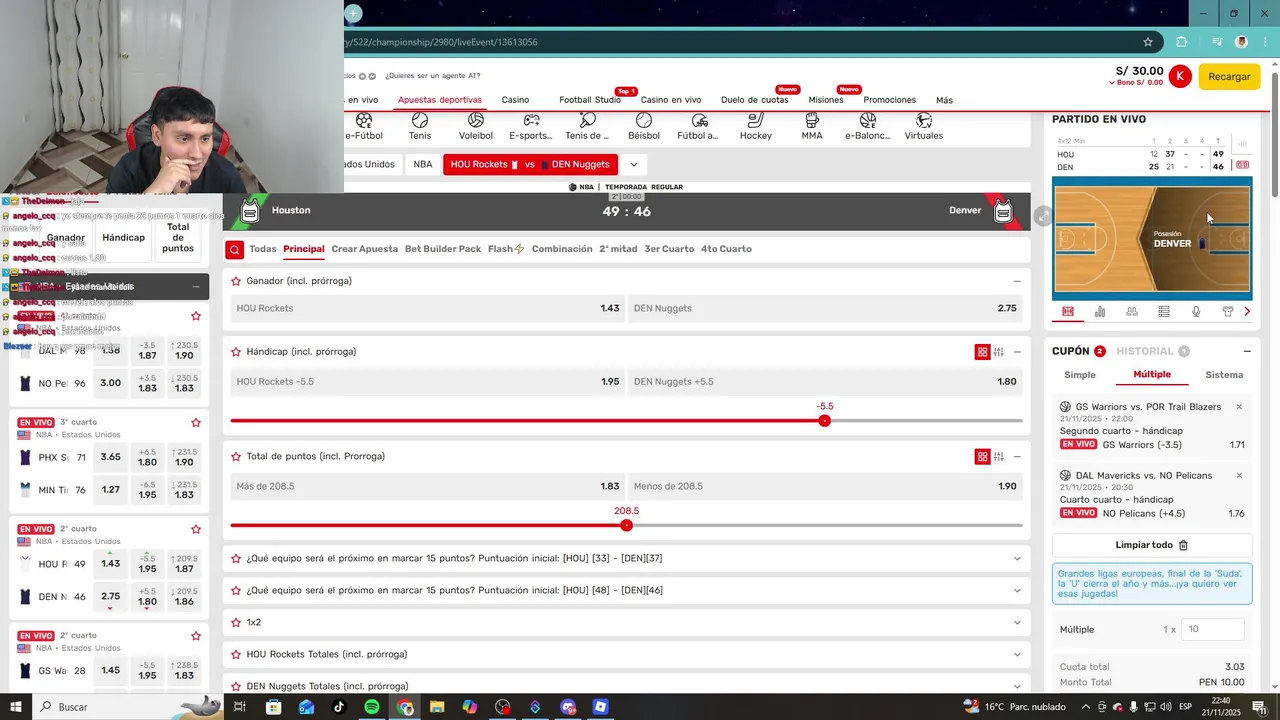Switch Hándicap market to grid view
The width and height of the screenshot is (1280, 720).
982,352
